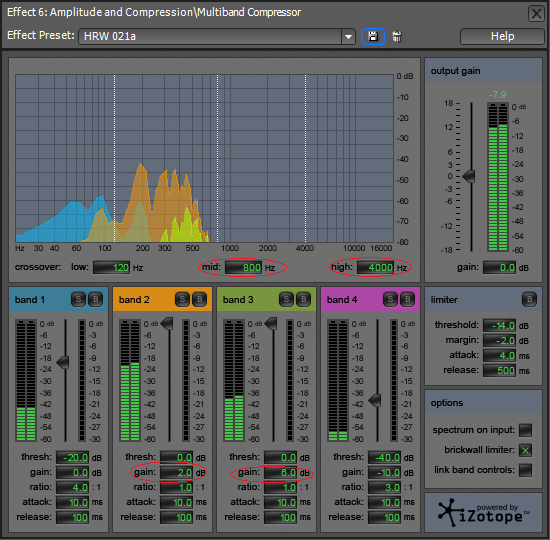Click band 3 threshold slider handle
This screenshot has height=540, width=550.
pos(271,323)
